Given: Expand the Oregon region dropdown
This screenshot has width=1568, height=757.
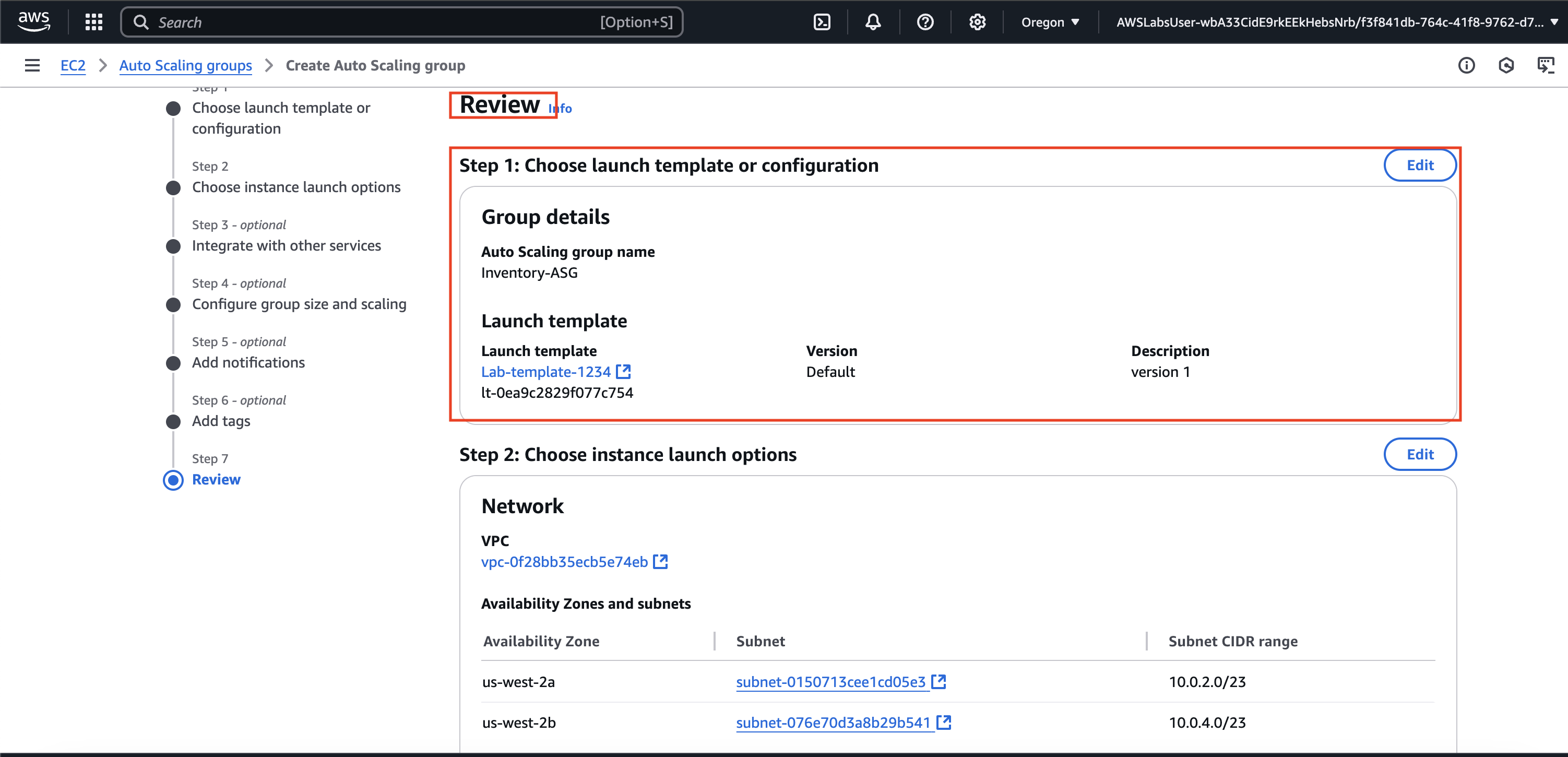Looking at the screenshot, I should coord(1050,22).
